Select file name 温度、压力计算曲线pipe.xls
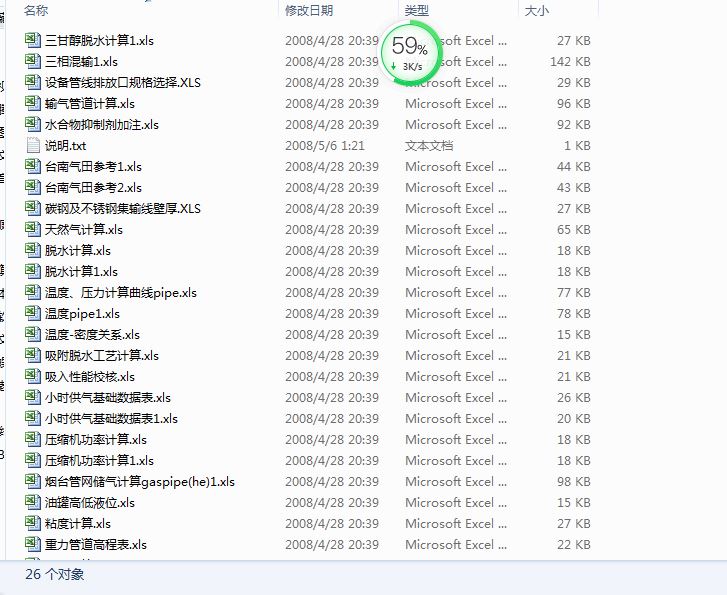 121,292
